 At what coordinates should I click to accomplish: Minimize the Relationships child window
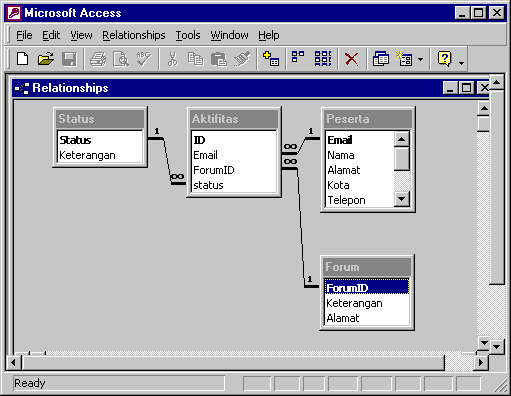click(451, 88)
